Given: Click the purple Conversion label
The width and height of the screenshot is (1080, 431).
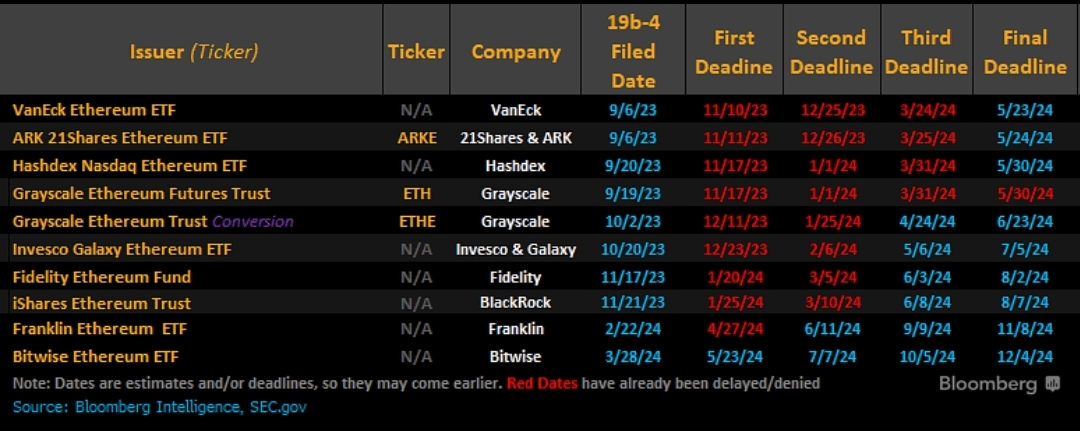Looking at the screenshot, I should 253,221.
